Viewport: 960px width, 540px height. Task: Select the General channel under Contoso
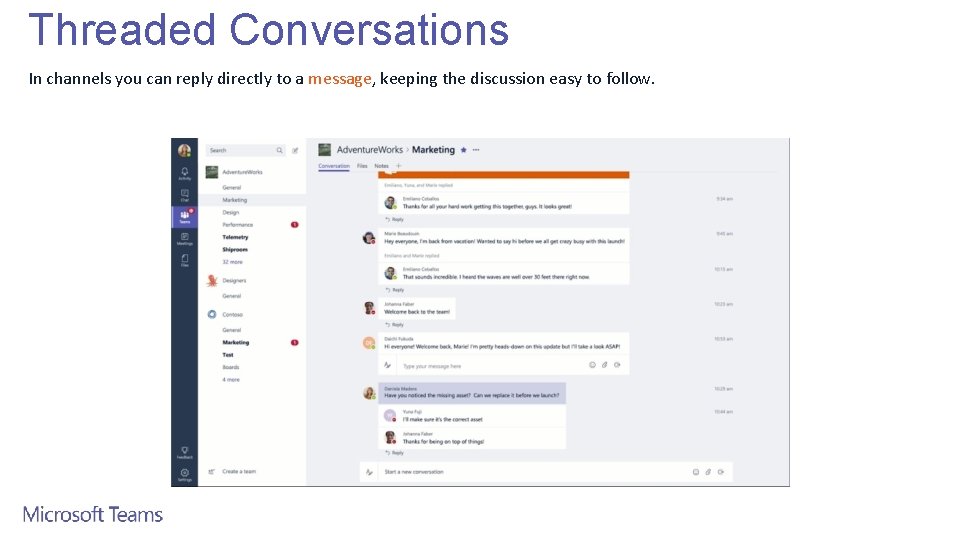pos(231,330)
